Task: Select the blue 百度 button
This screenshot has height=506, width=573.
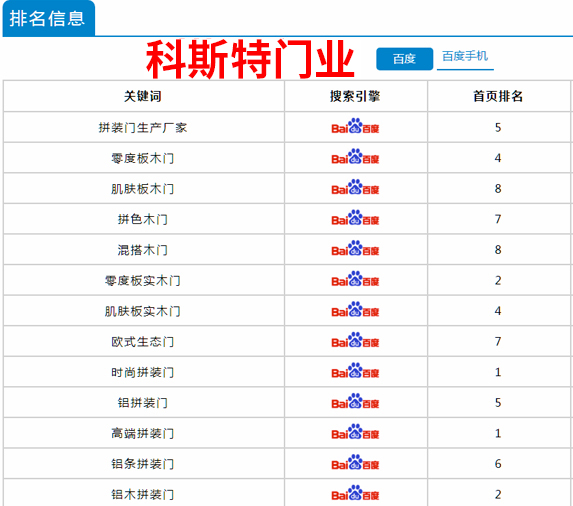Action: [x=405, y=58]
